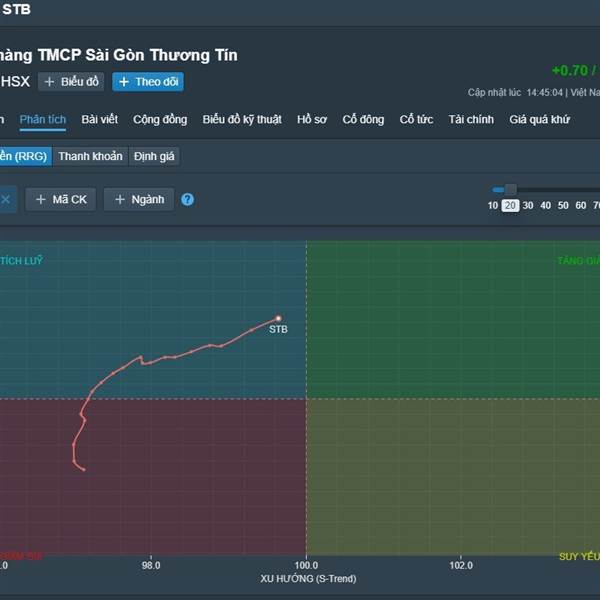Click the +0.70 price change value
Image resolution: width=600 pixels, height=600 pixels.
(570, 71)
